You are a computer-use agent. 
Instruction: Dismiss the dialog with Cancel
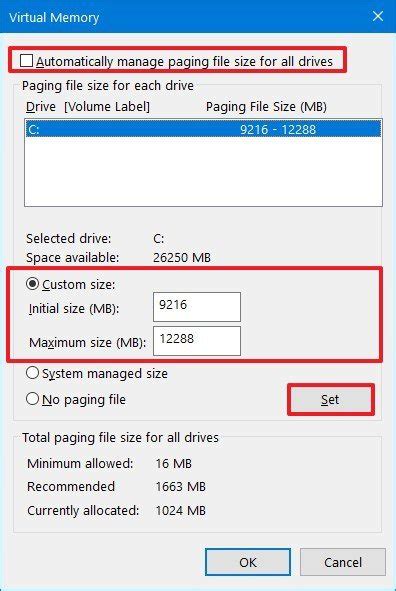[343, 562]
